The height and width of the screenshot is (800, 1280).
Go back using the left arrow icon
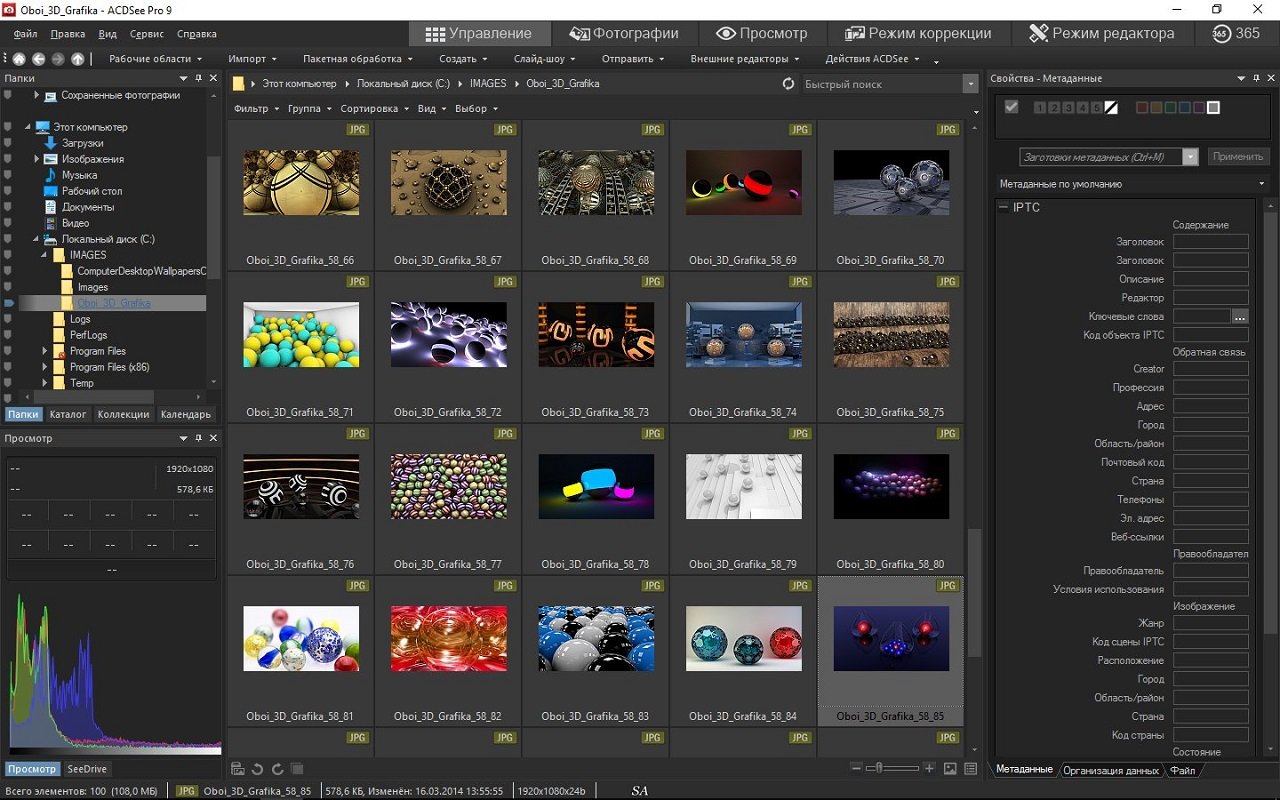pyautogui.click(x=38, y=59)
